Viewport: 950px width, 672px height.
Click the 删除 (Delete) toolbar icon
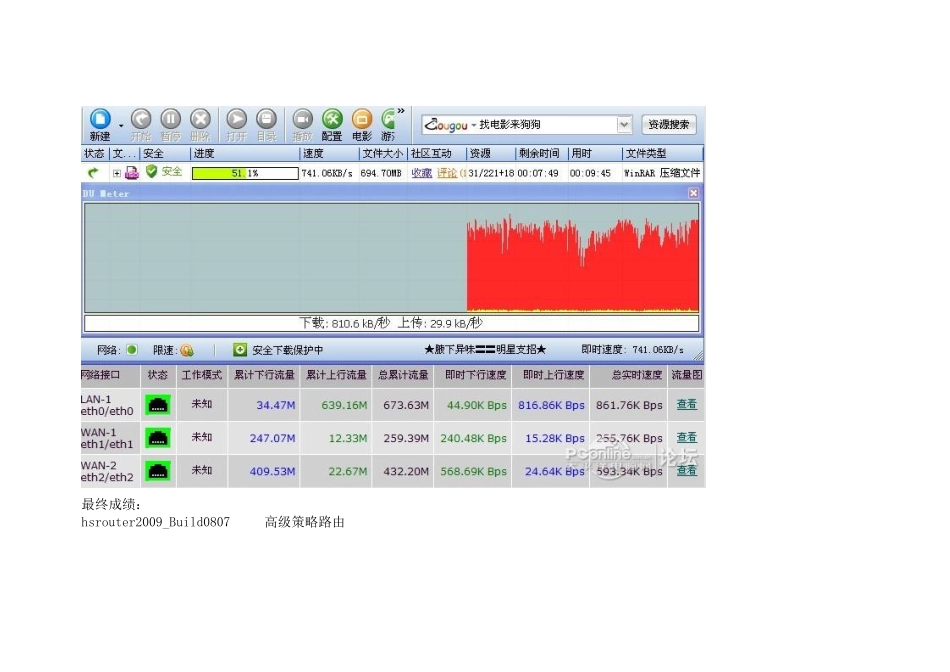point(200,120)
